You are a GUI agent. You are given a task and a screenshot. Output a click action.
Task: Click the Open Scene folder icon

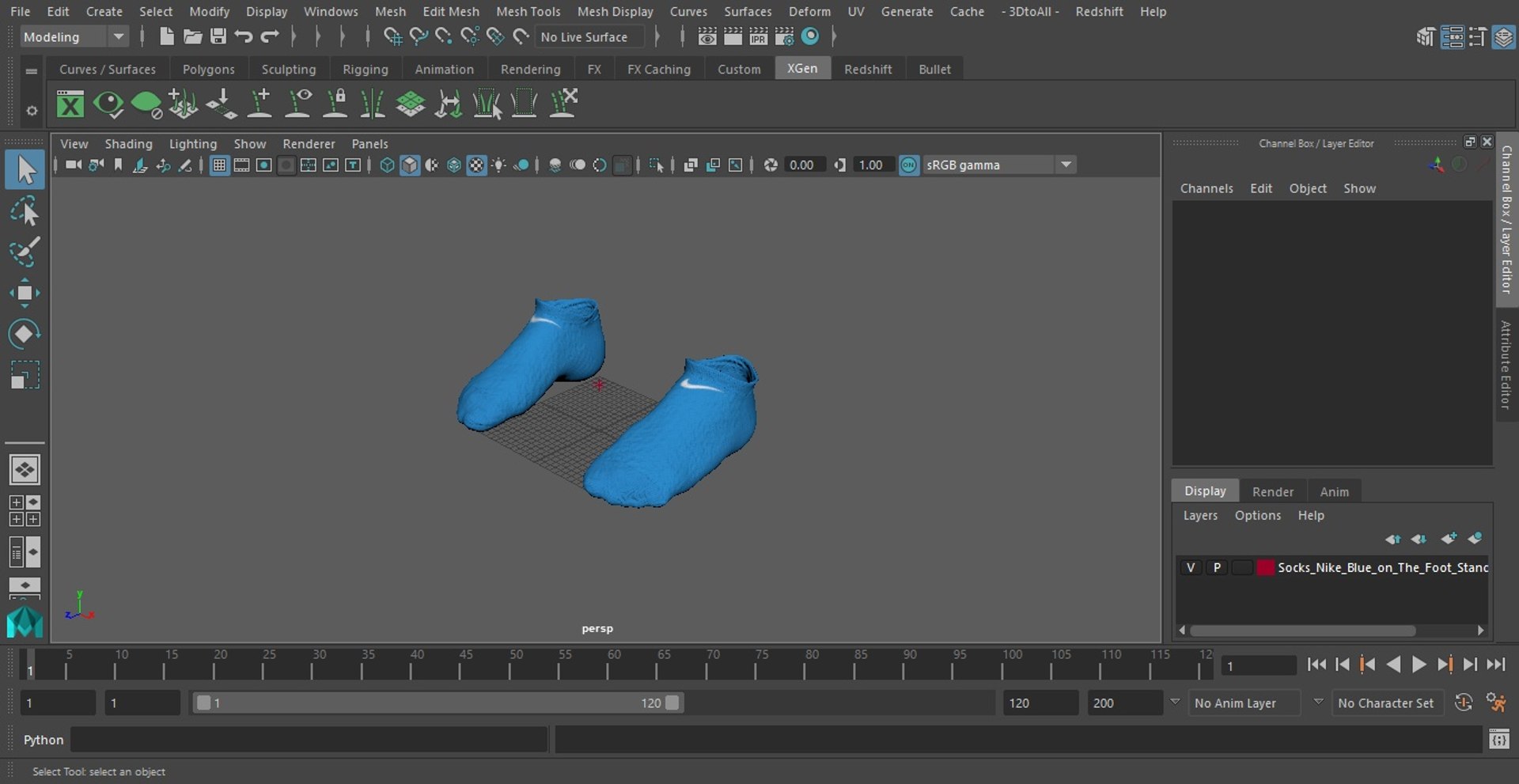(192, 36)
